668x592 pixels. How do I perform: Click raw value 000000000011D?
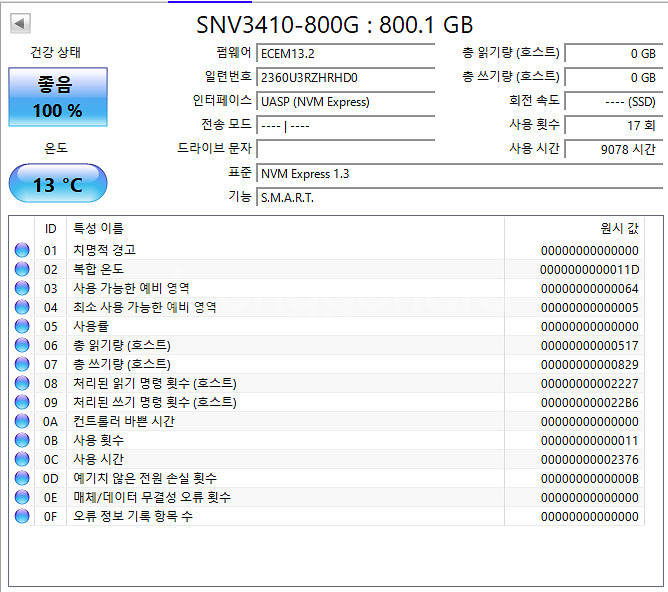click(x=590, y=270)
